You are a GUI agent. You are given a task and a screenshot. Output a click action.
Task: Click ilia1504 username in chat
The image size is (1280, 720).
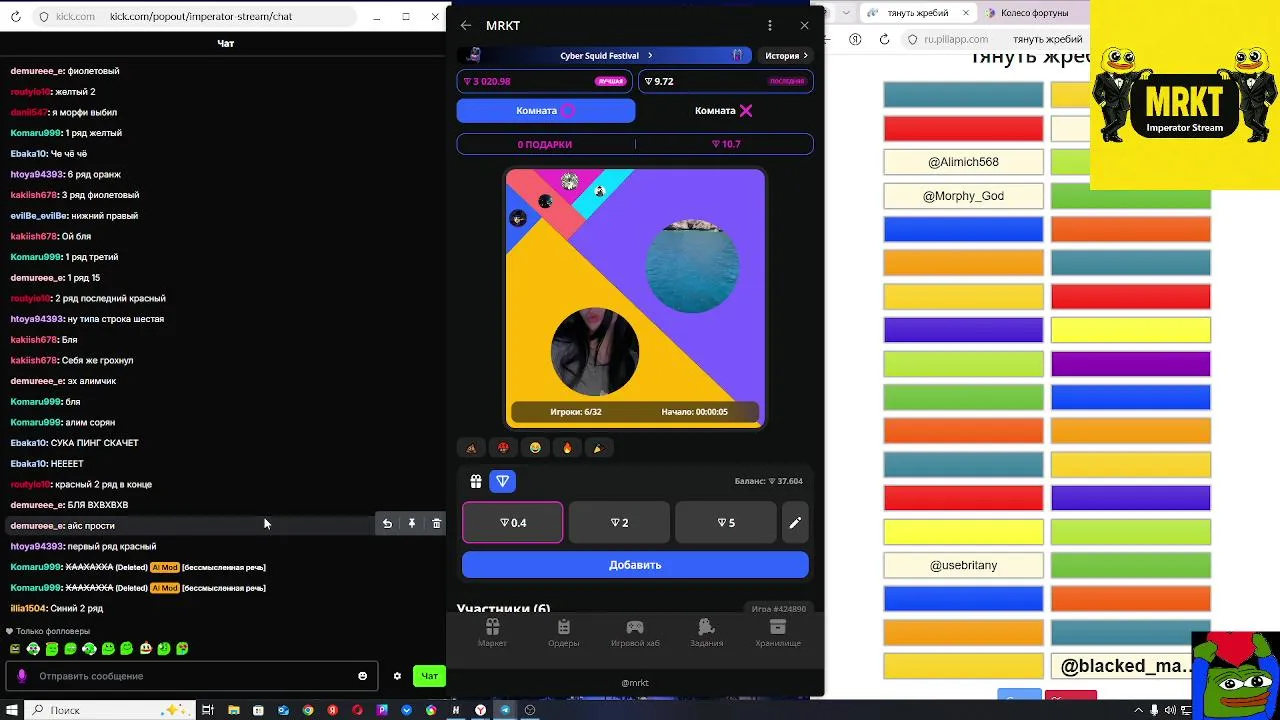point(27,608)
